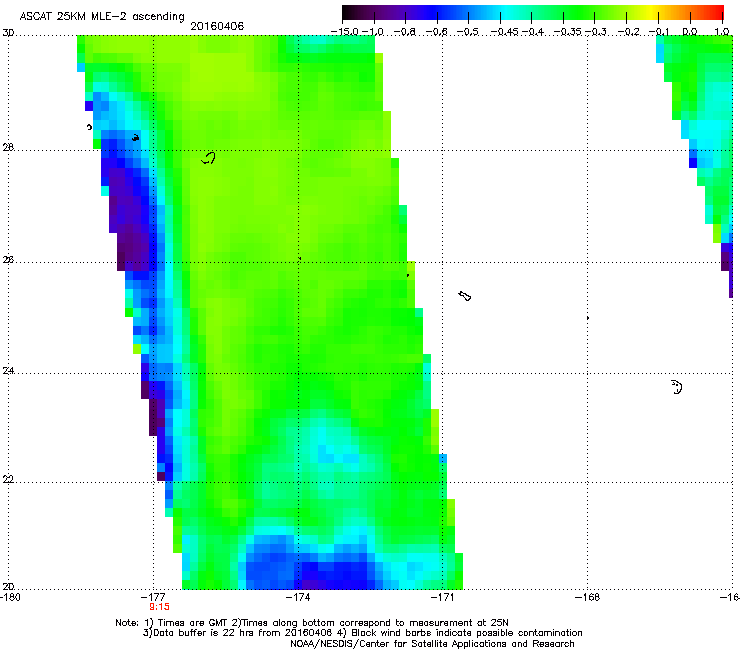Viewport: 740px width, 650px height.
Task: Click the colorbar tick label "-0.45"
Action: click(504, 32)
